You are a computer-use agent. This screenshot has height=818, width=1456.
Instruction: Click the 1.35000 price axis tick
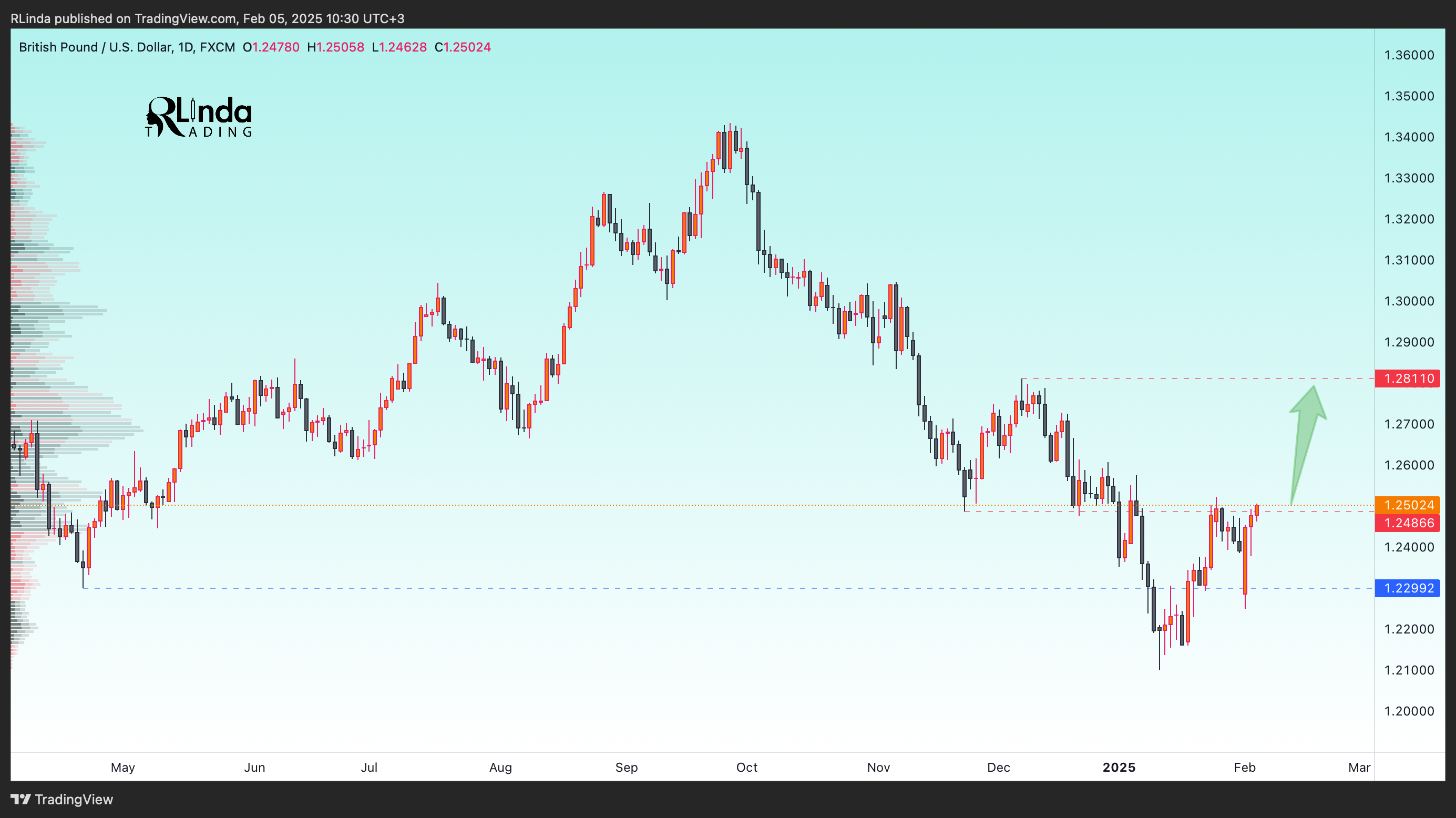pos(1409,96)
